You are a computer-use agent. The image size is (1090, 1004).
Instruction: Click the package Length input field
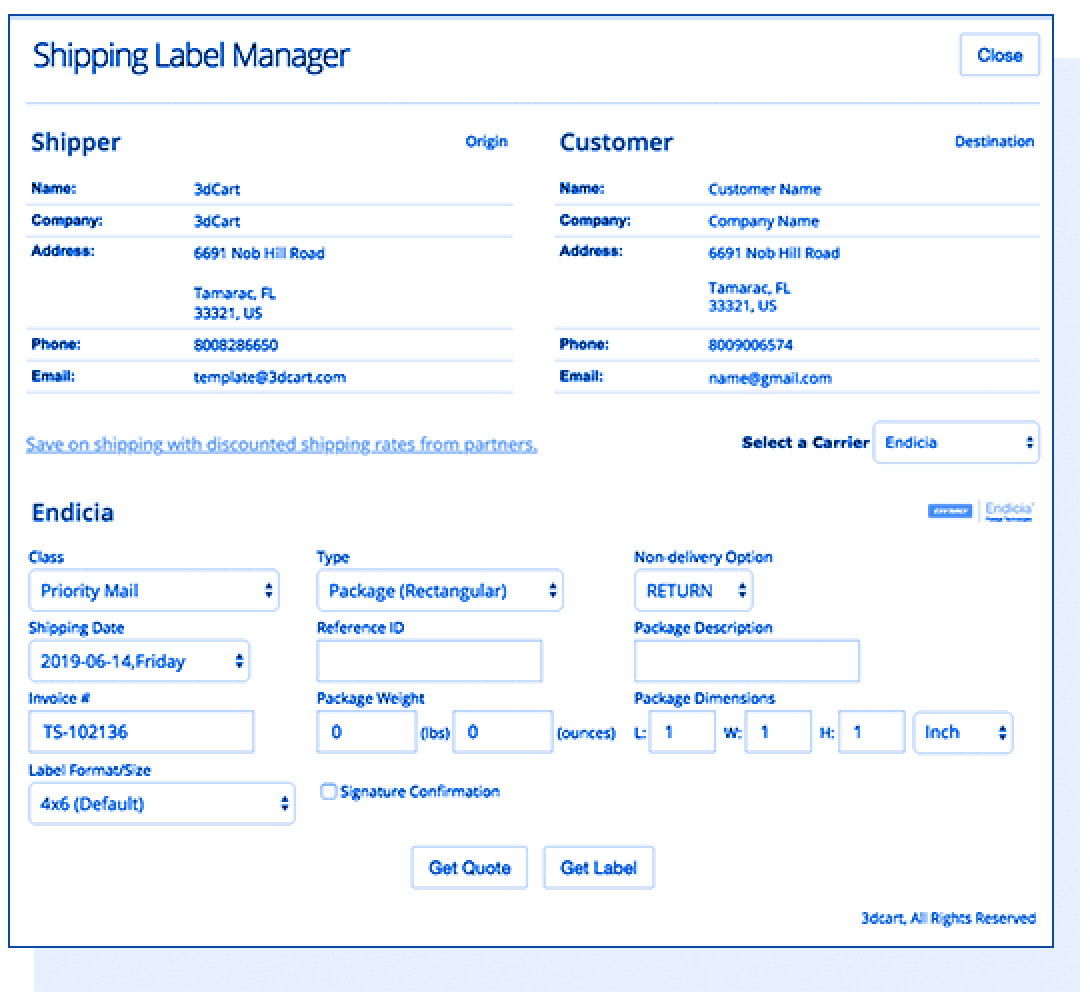pos(681,732)
